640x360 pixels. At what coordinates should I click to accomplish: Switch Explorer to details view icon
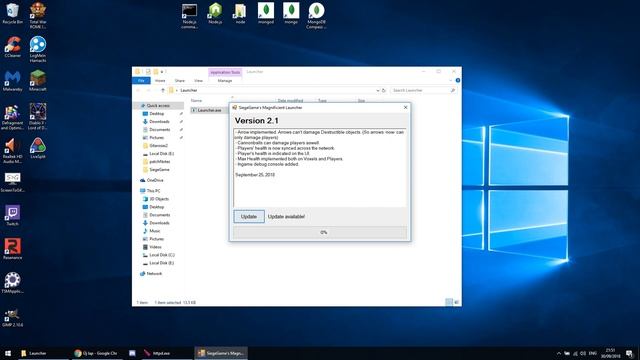449,302
